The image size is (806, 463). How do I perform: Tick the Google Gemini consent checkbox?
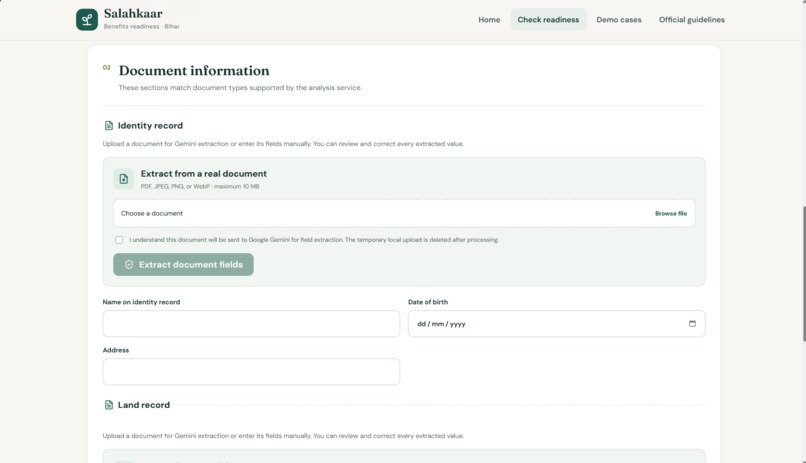pyautogui.click(x=119, y=240)
